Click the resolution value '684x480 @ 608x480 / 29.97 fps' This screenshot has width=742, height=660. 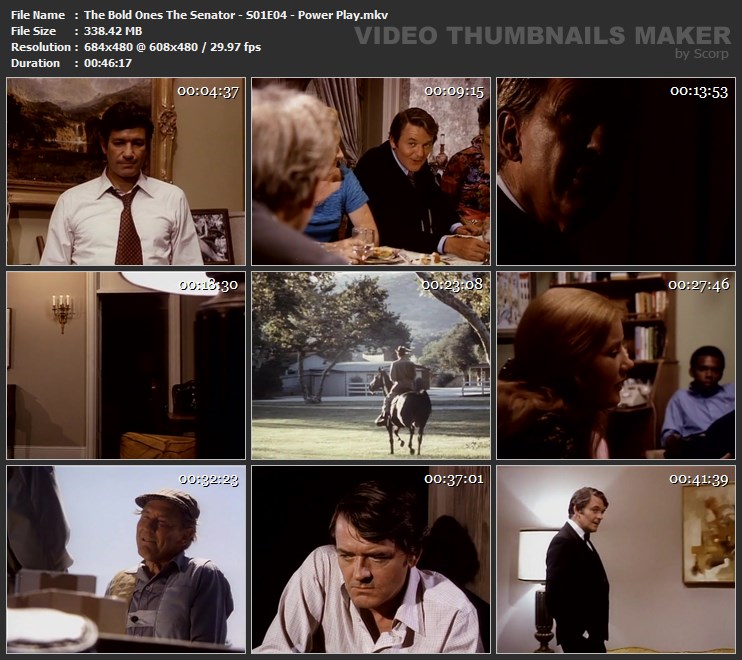pos(172,47)
